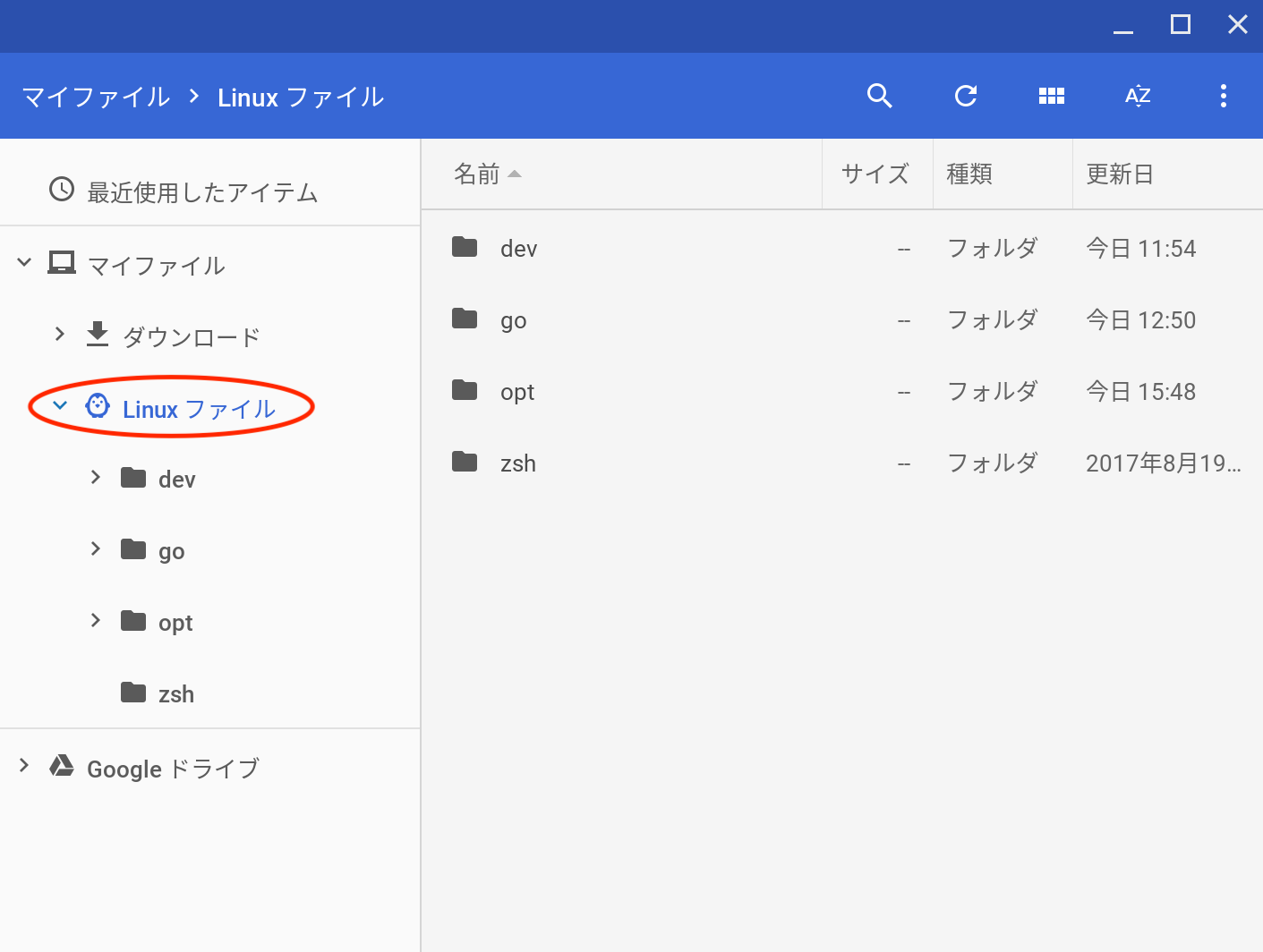Sort by the 名前 column header
The image size is (1263, 952).
coord(477,174)
